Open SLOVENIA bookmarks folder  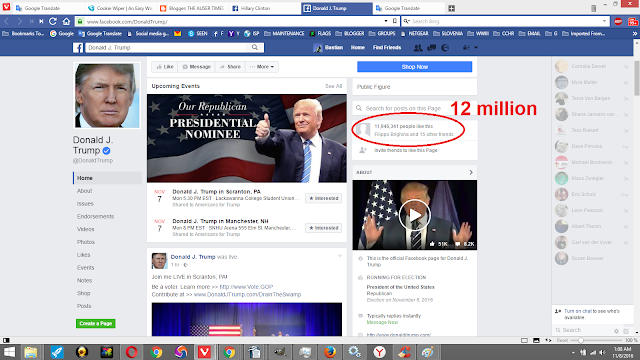pyautogui.click(x=448, y=33)
